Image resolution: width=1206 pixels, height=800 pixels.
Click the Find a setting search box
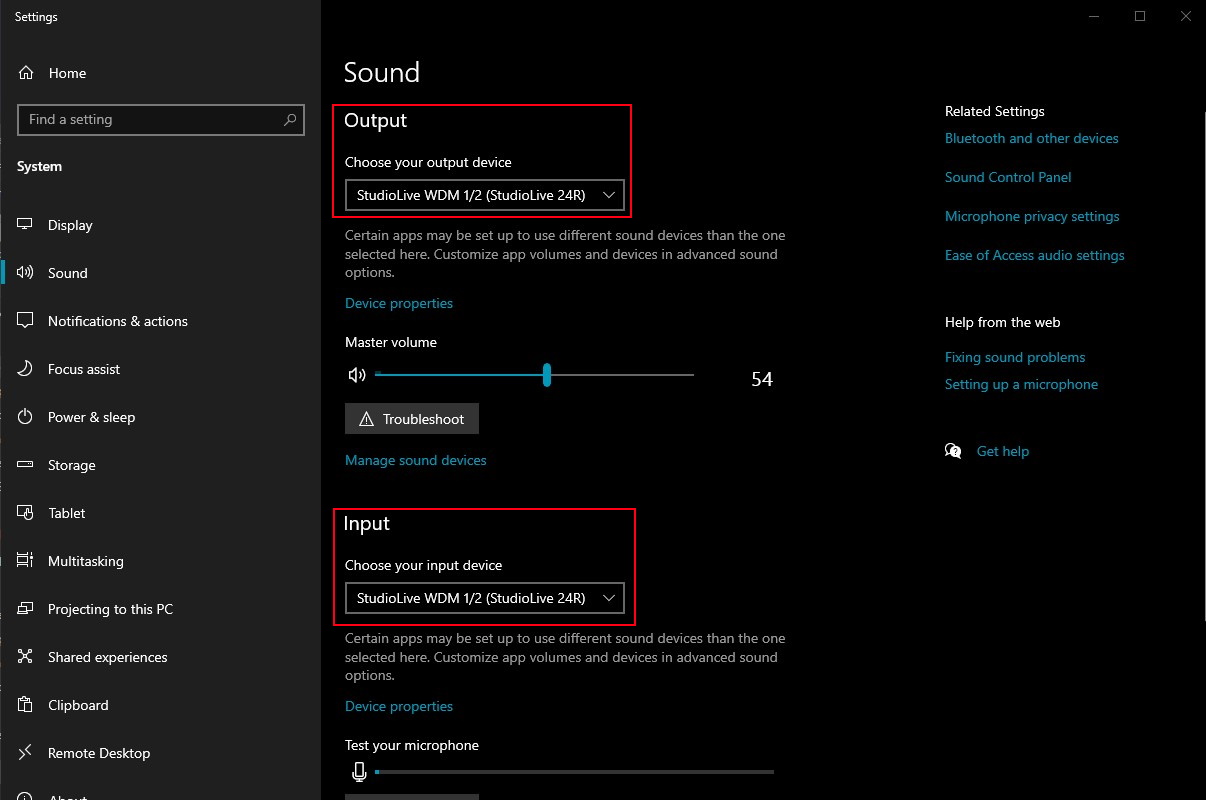[x=161, y=119]
